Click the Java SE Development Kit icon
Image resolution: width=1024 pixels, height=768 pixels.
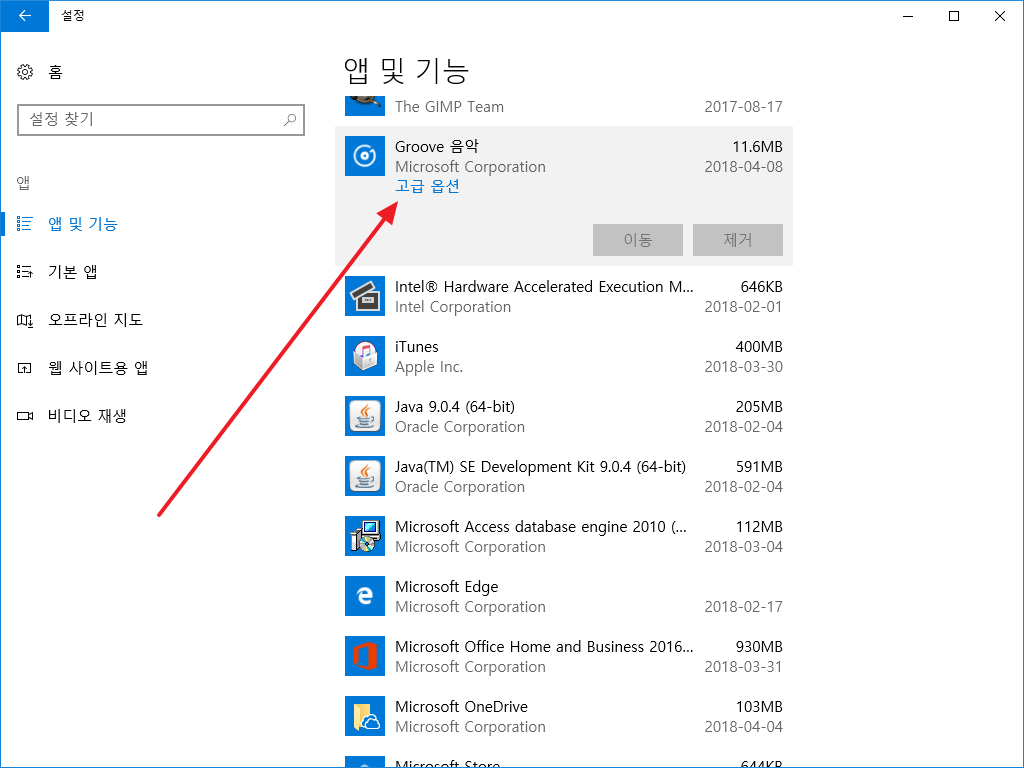click(x=364, y=476)
